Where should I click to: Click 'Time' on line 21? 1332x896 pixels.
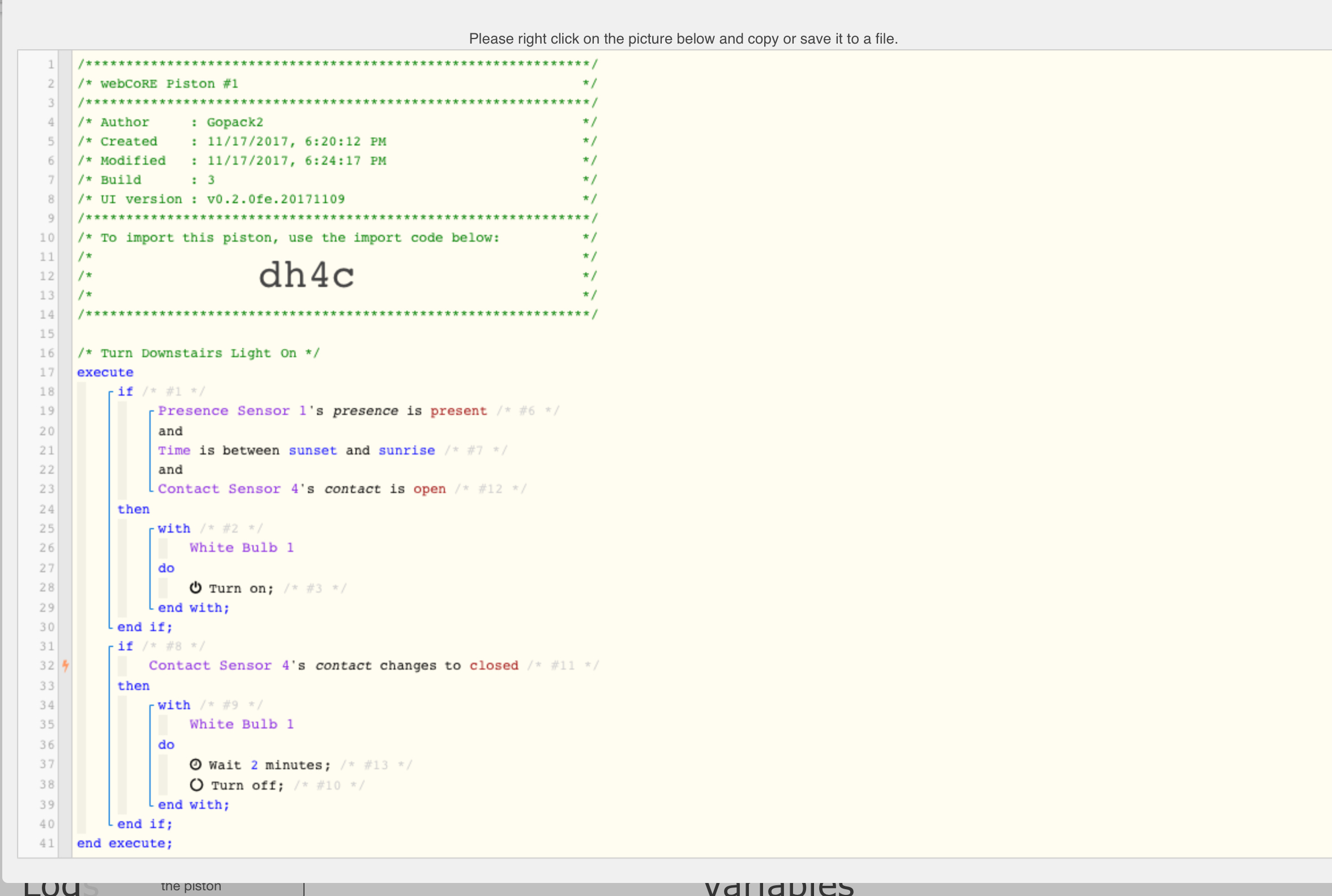click(174, 451)
